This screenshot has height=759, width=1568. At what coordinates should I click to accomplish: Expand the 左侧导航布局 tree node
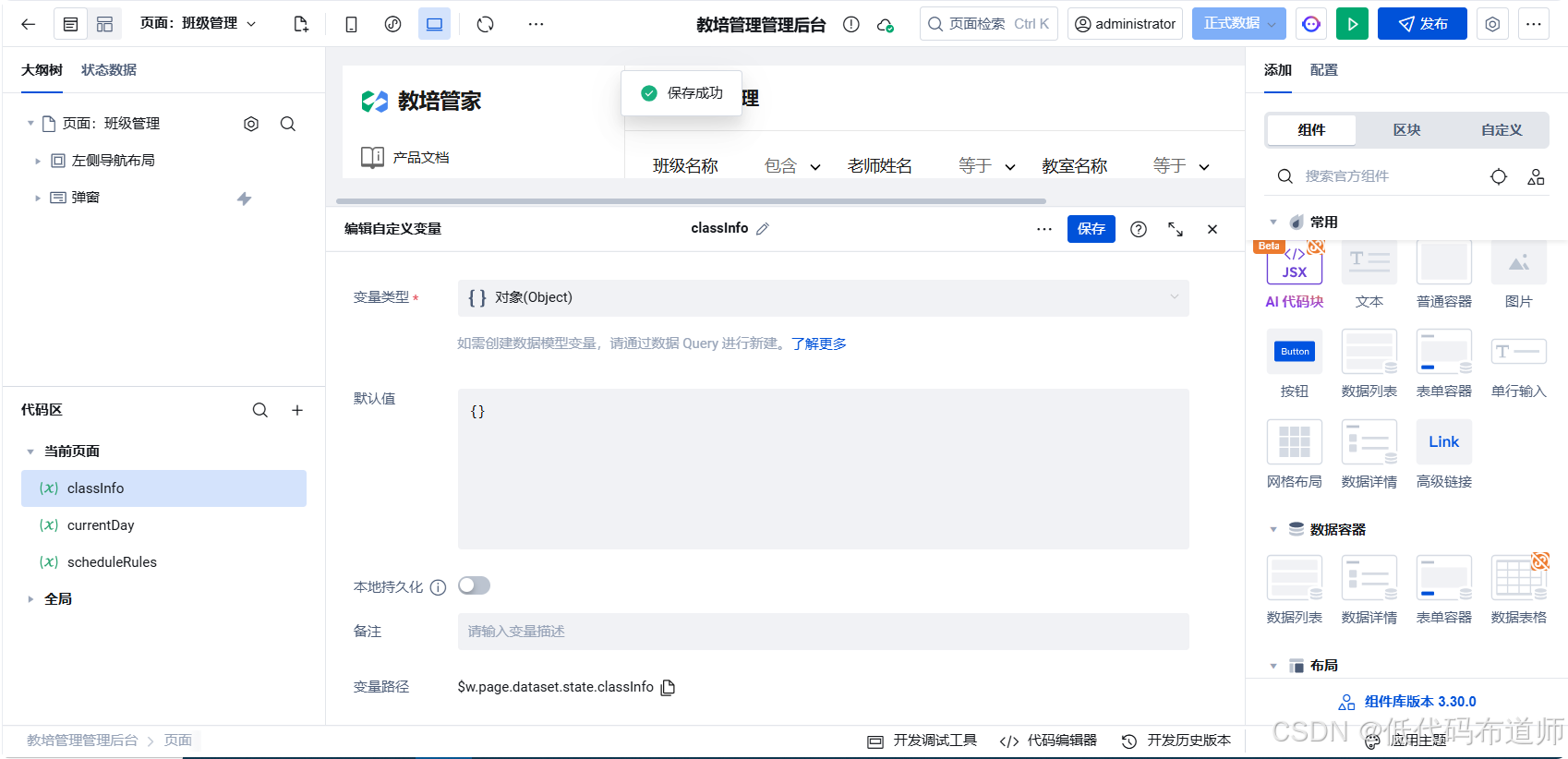click(38, 161)
